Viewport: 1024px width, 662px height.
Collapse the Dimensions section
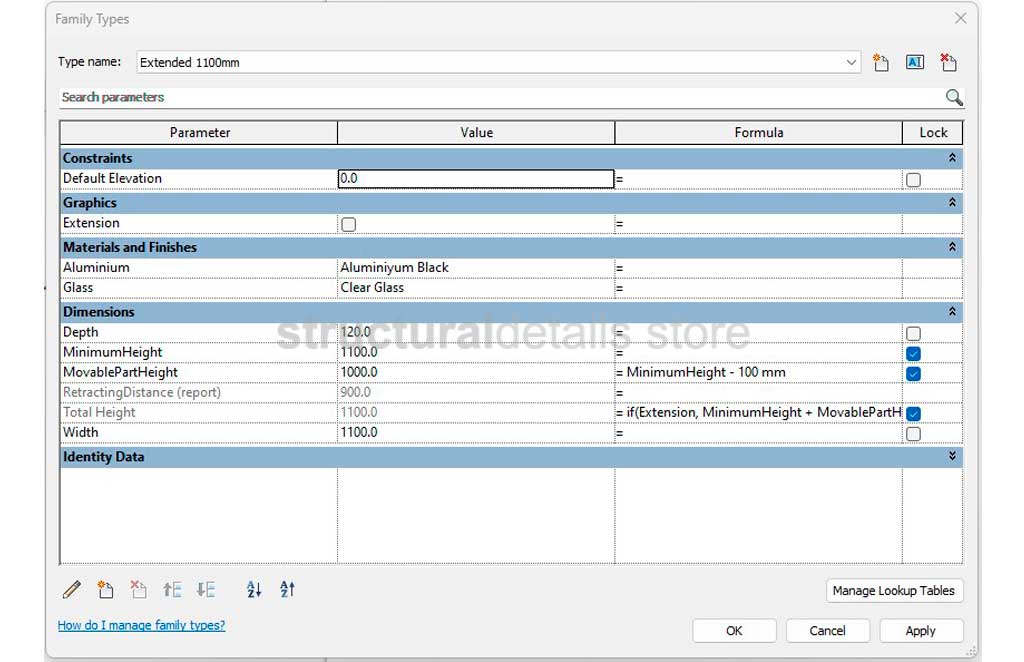pos(952,312)
